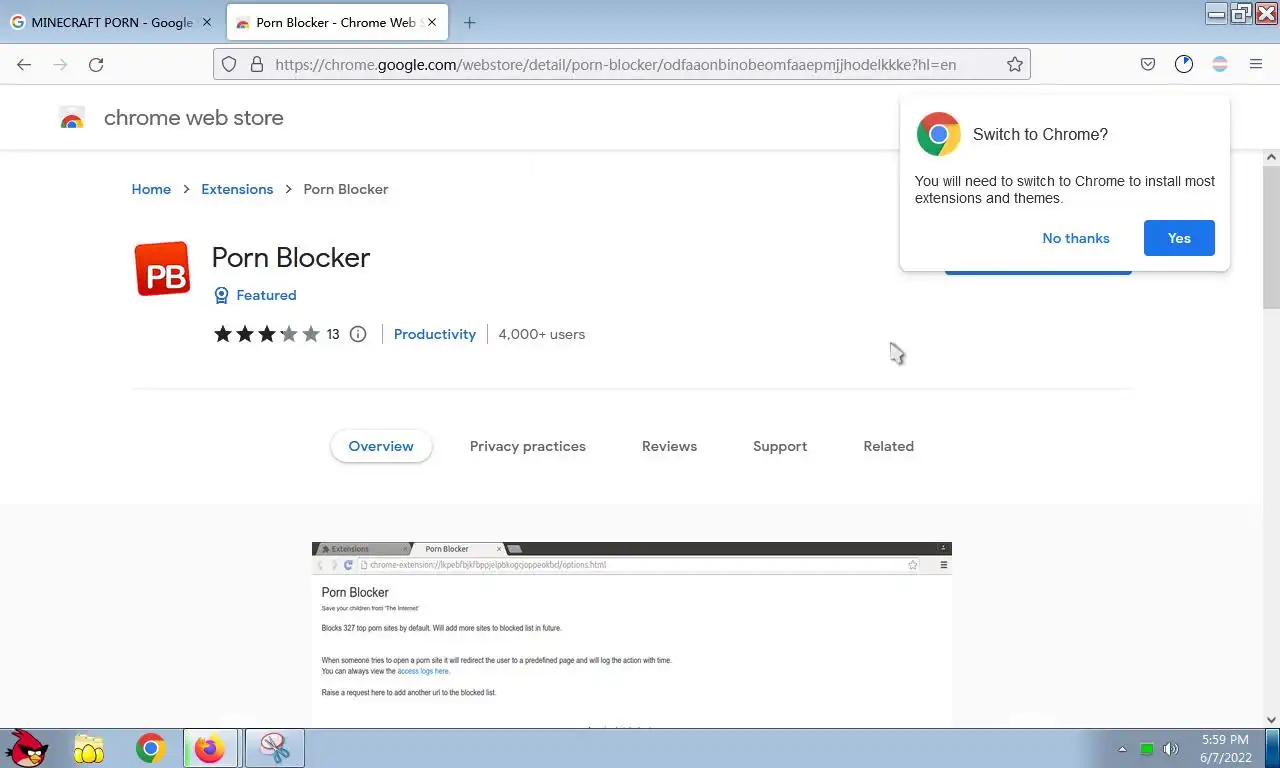
Task: Click the scrollbar up arrow
Action: (x=1271, y=157)
